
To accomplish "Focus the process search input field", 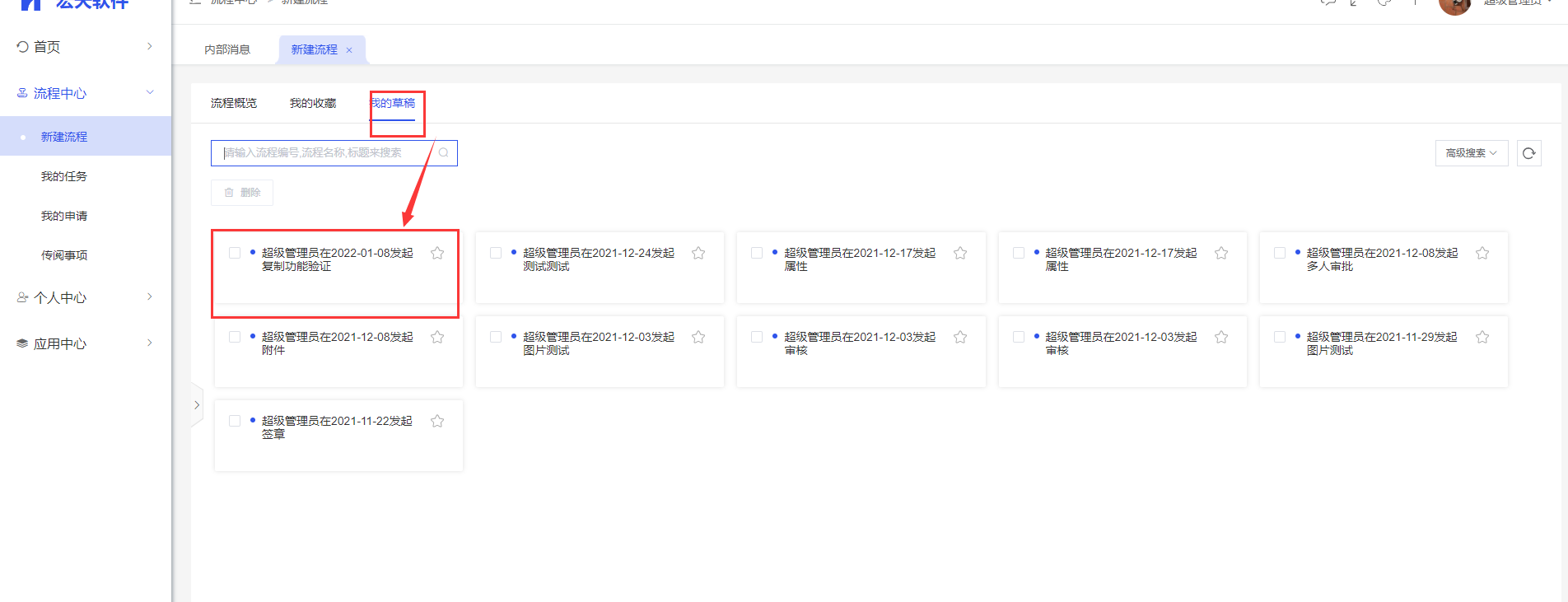I will pyautogui.click(x=334, y=152).
